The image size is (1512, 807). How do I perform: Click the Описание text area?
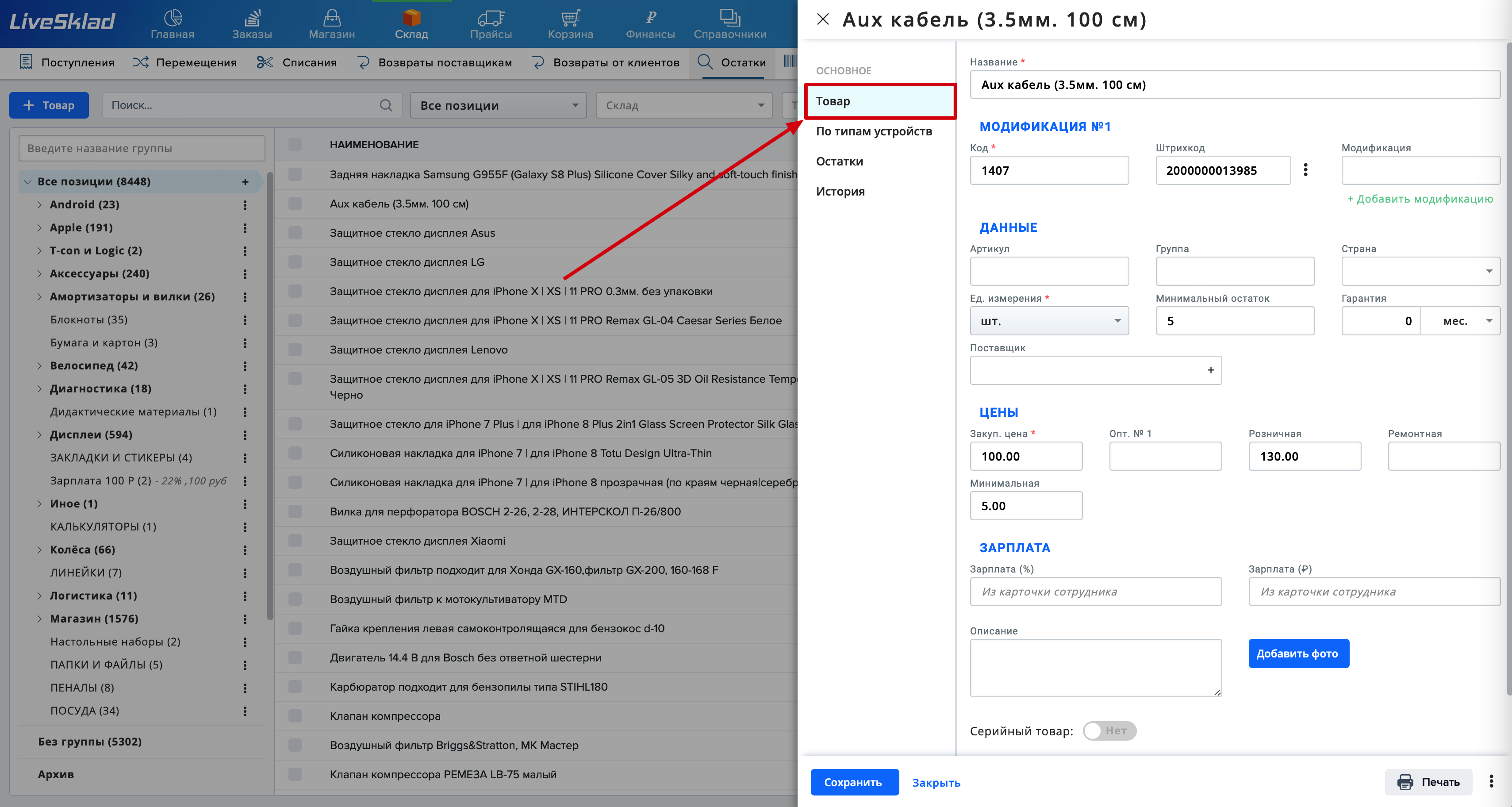click(x=1095, y=668)
